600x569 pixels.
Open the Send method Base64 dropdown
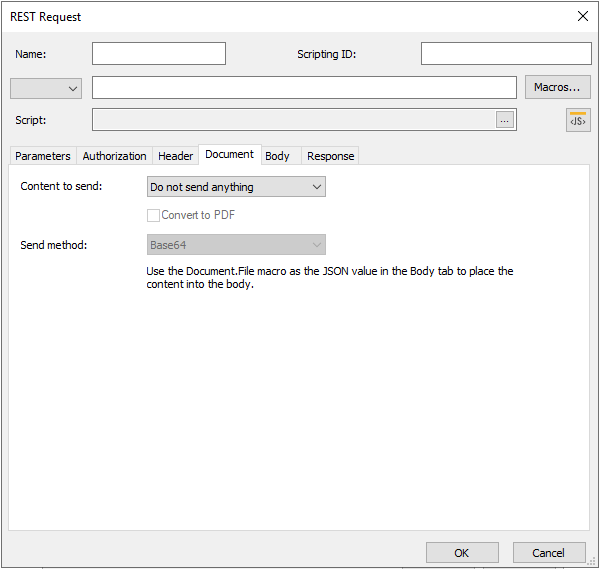[x=236, y=245]
